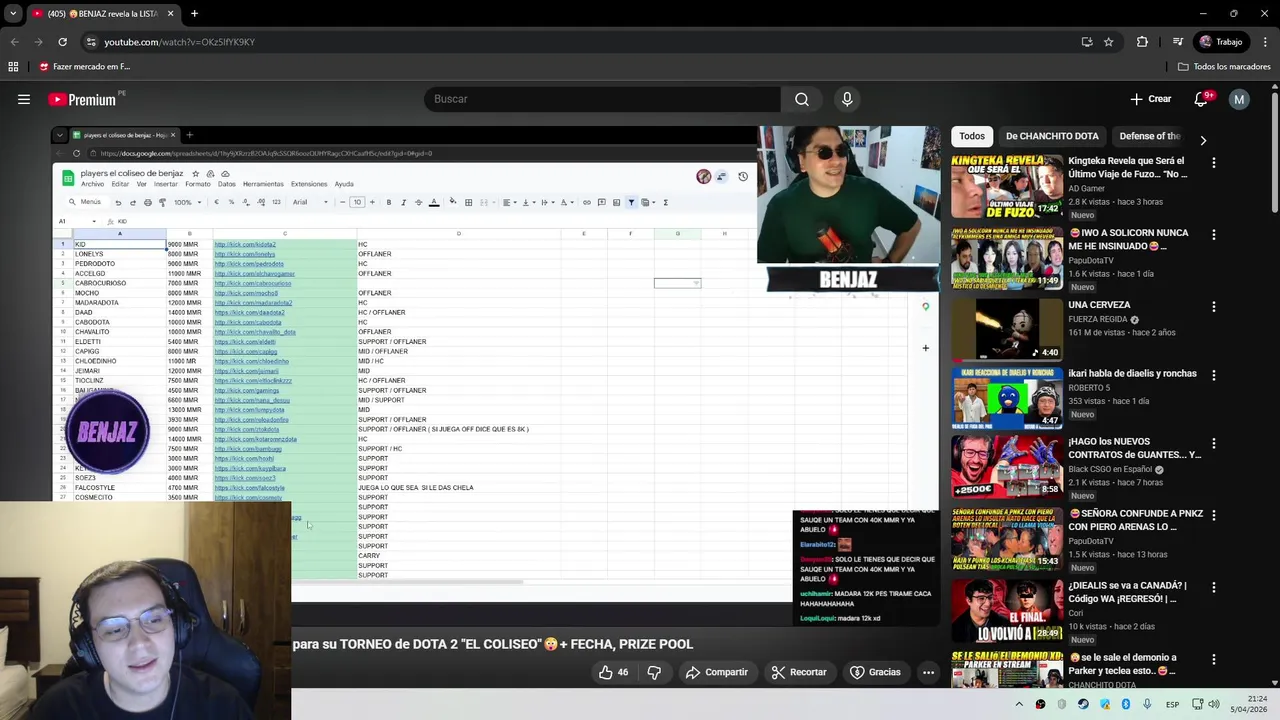Open options for DIEALIS se va video

1214,587
